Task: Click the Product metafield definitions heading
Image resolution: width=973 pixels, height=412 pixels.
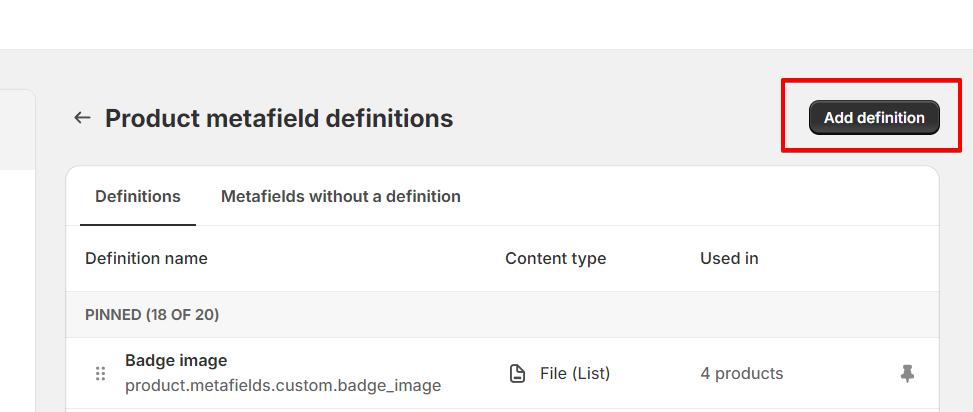Action: [x=279, y=118]
